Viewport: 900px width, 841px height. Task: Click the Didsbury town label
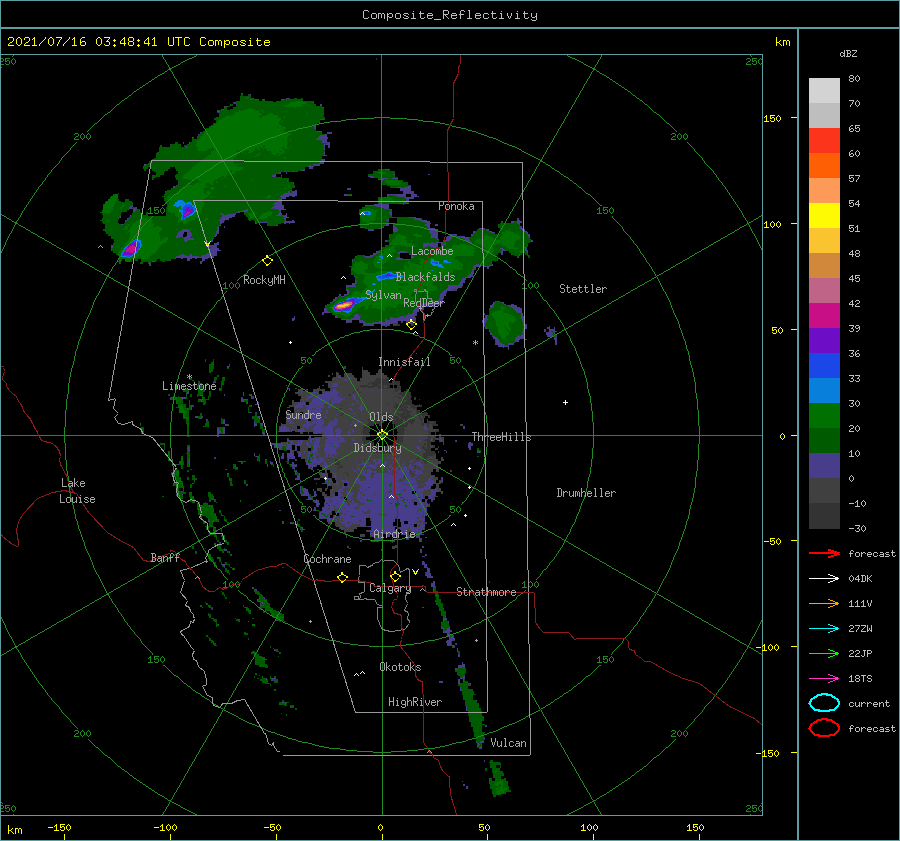(x=377, y=448)
